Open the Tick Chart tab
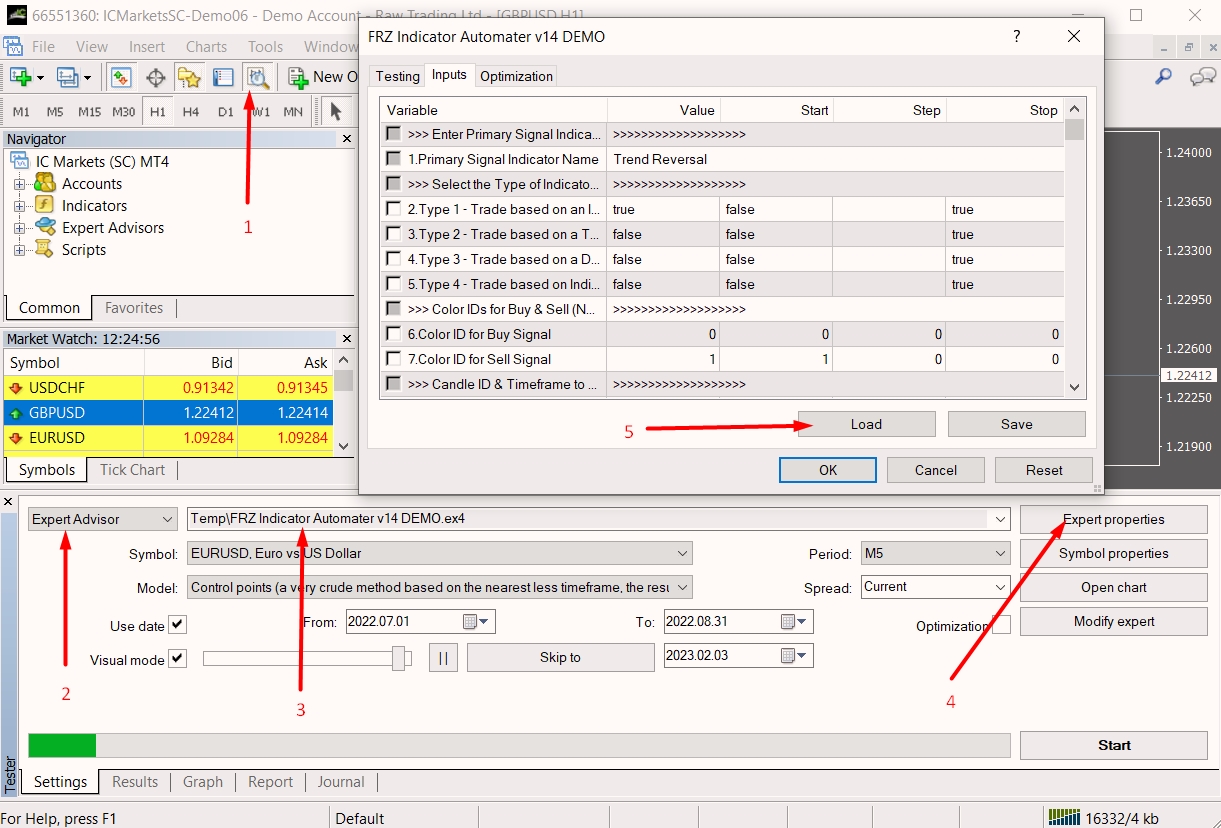 pyautogui.click(x=132, y=469)
